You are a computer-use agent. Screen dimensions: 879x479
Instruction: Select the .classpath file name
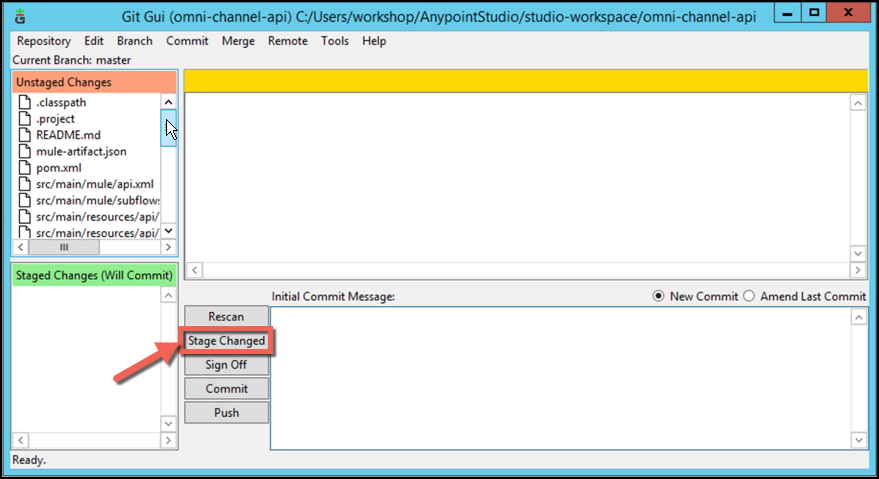click(x=61, y=103)
